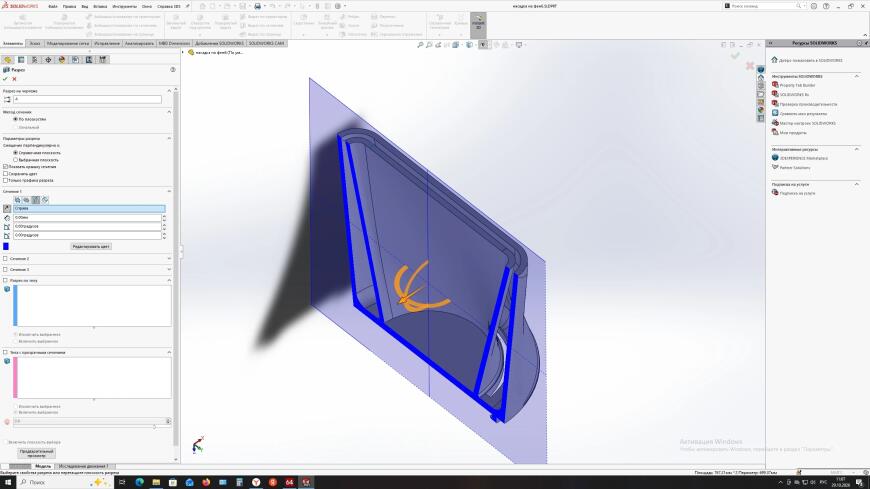The image size is (870, 489).
Task: Open Design Library icon in task pane strip
Action: coord(761,86)
